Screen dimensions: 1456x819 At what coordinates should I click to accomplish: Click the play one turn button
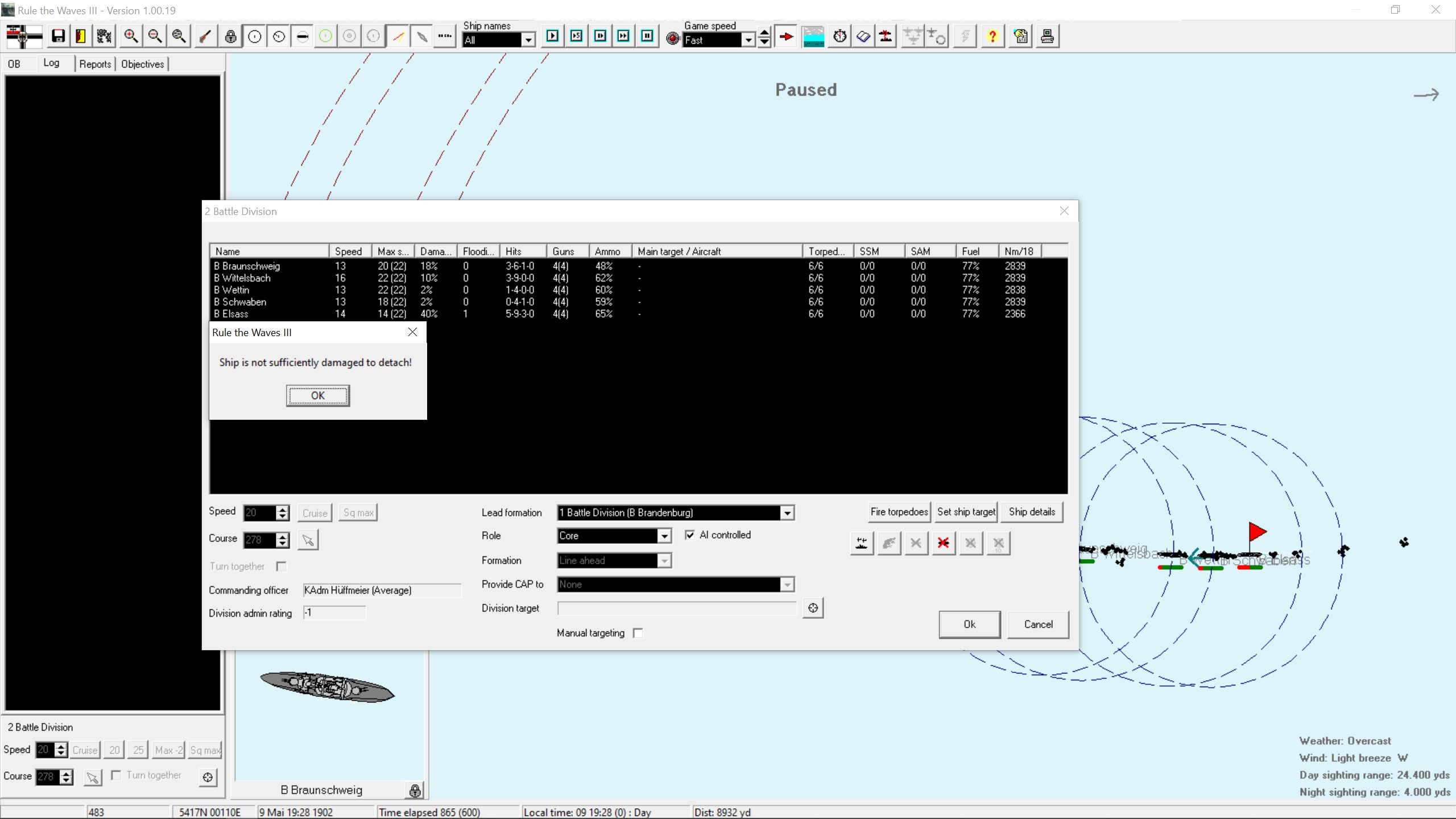(x=552, y=36)
